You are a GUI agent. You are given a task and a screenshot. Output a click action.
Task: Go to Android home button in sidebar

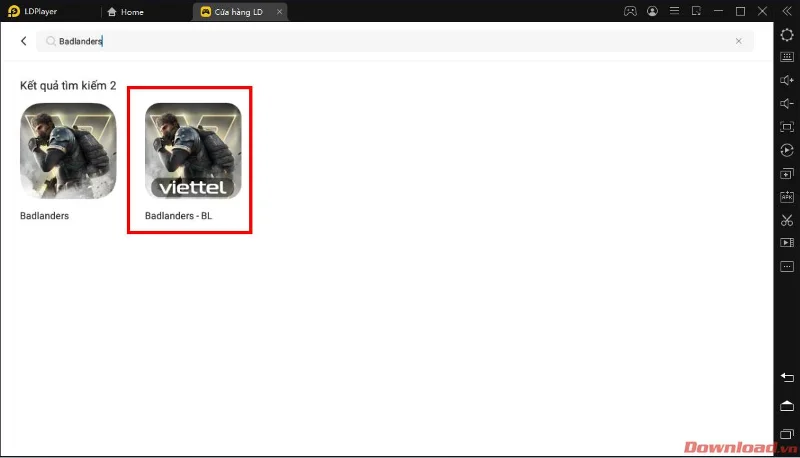pos(787,406)
